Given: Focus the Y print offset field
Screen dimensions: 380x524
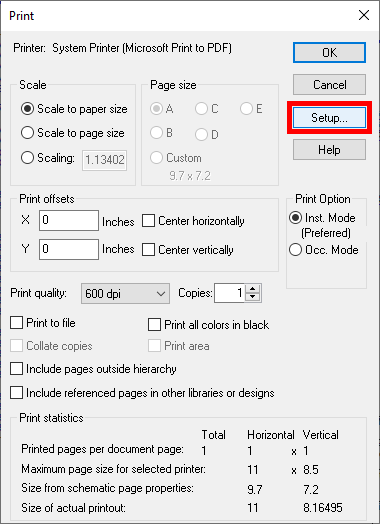Looking at the screenshot, I should tap(69, 249).
